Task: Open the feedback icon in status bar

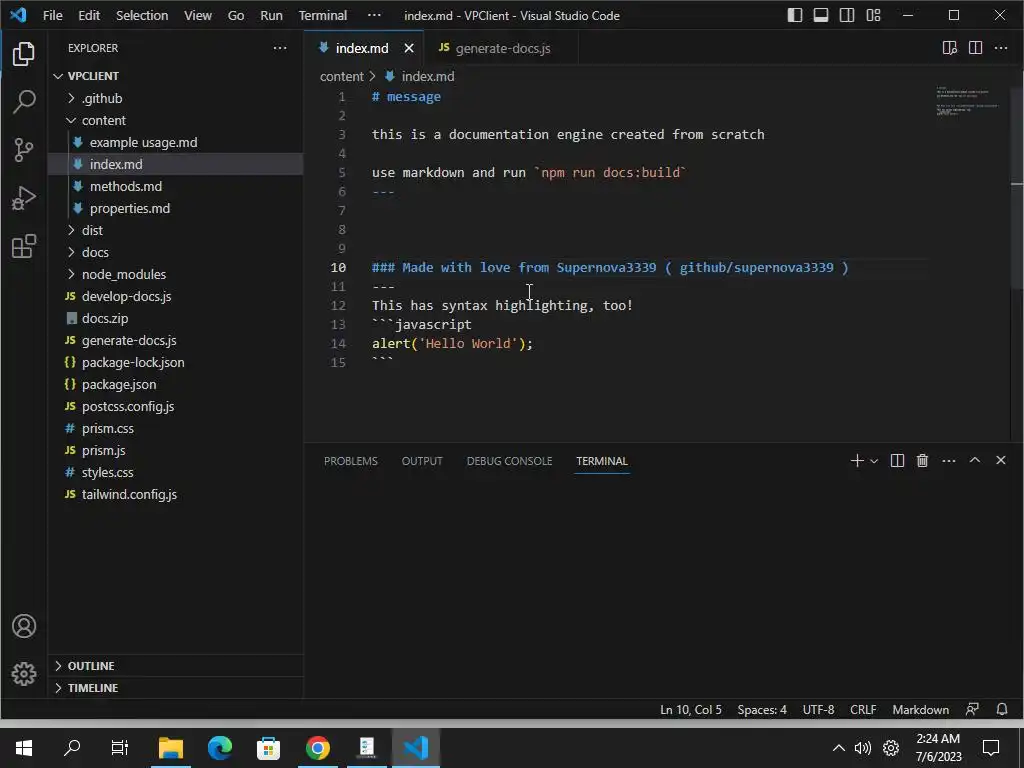Action: 972,709
